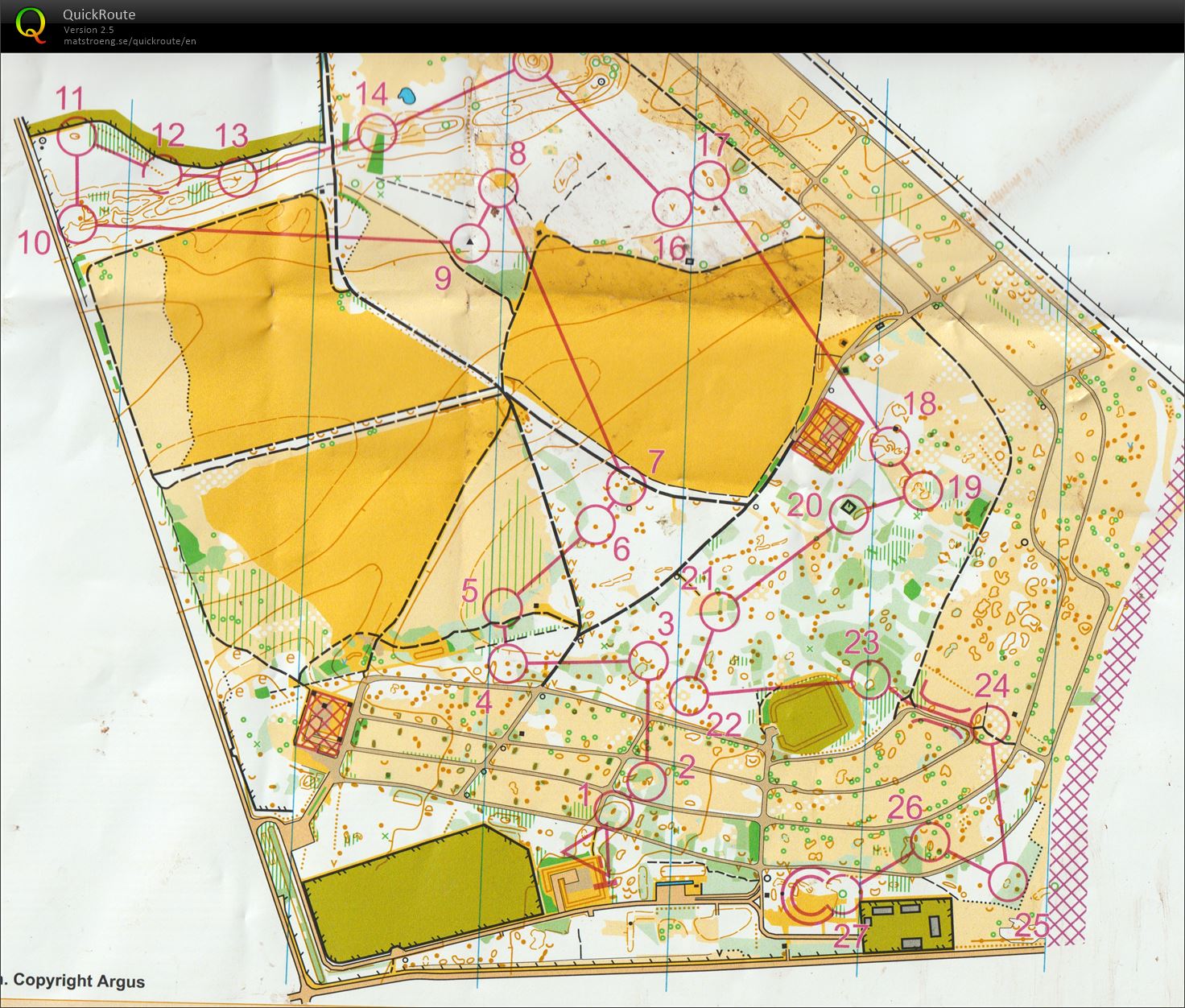Screen dimensions: 1185x1008
Task: Click the control 6 circle
Action: pos(596,524)
